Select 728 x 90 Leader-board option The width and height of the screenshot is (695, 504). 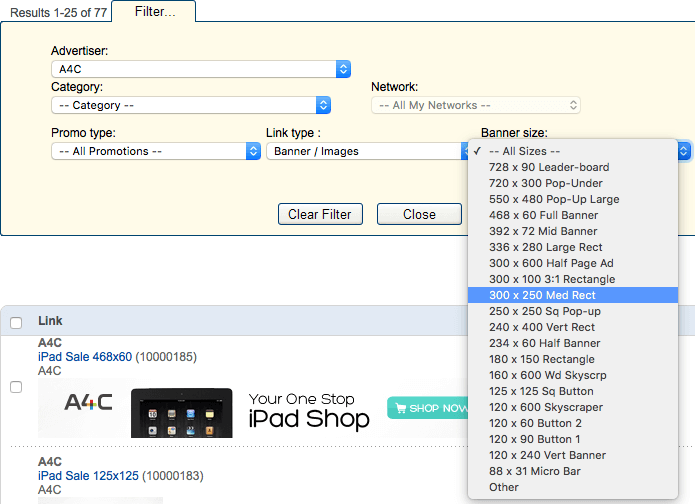[x=549, y=167]
